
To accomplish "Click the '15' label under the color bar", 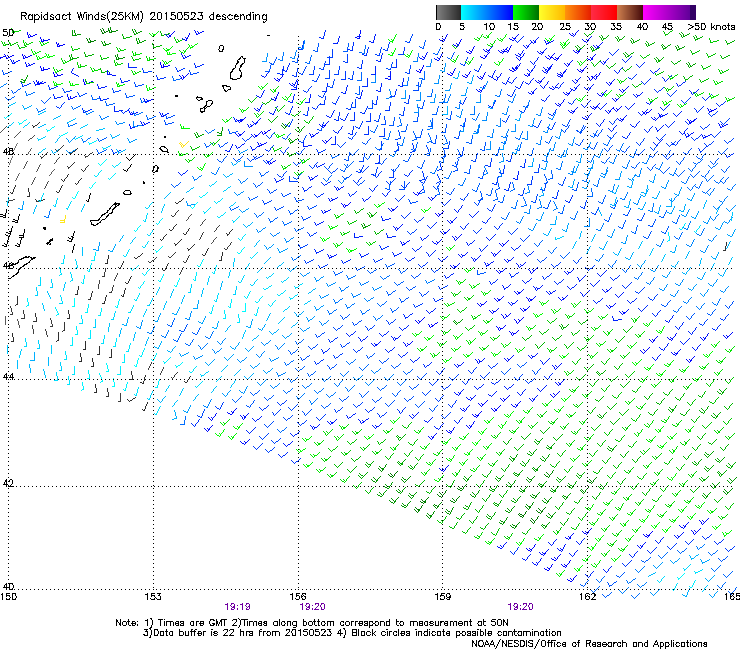I will pos(513,27).
